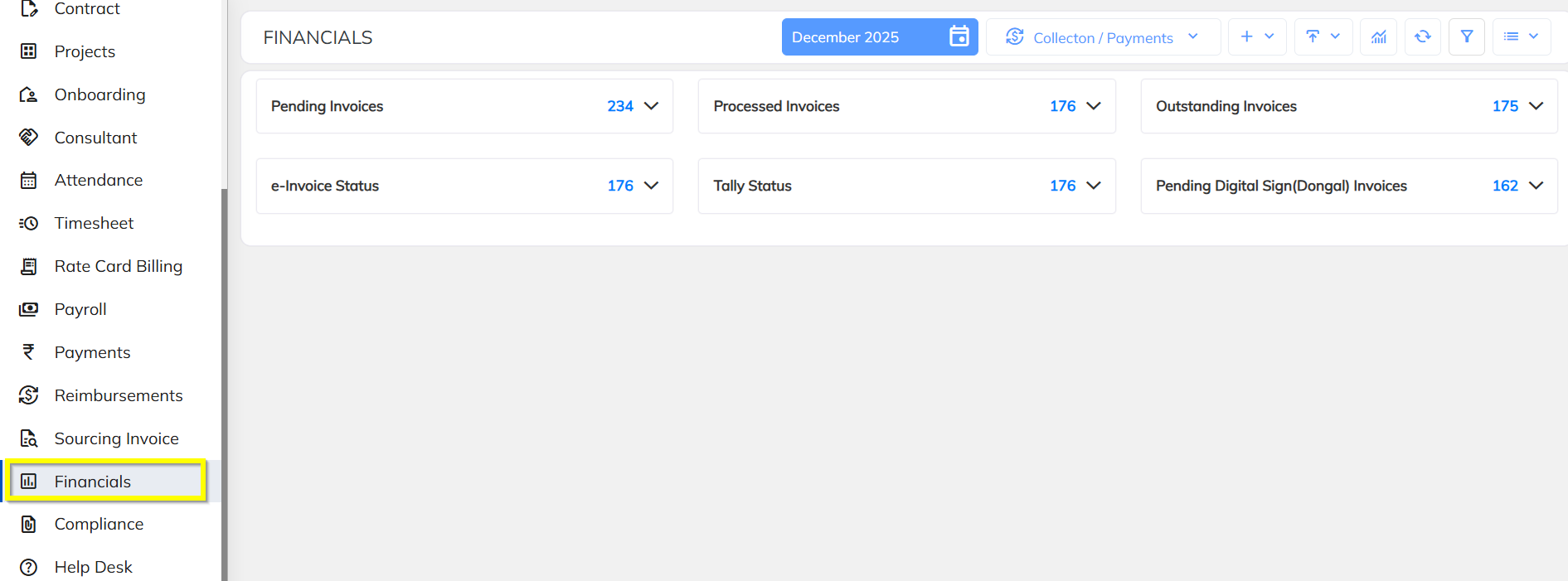Open Collecton / Payments dropdown
This screenshot has height=581, width=1568.
(x=1103, y=37)
